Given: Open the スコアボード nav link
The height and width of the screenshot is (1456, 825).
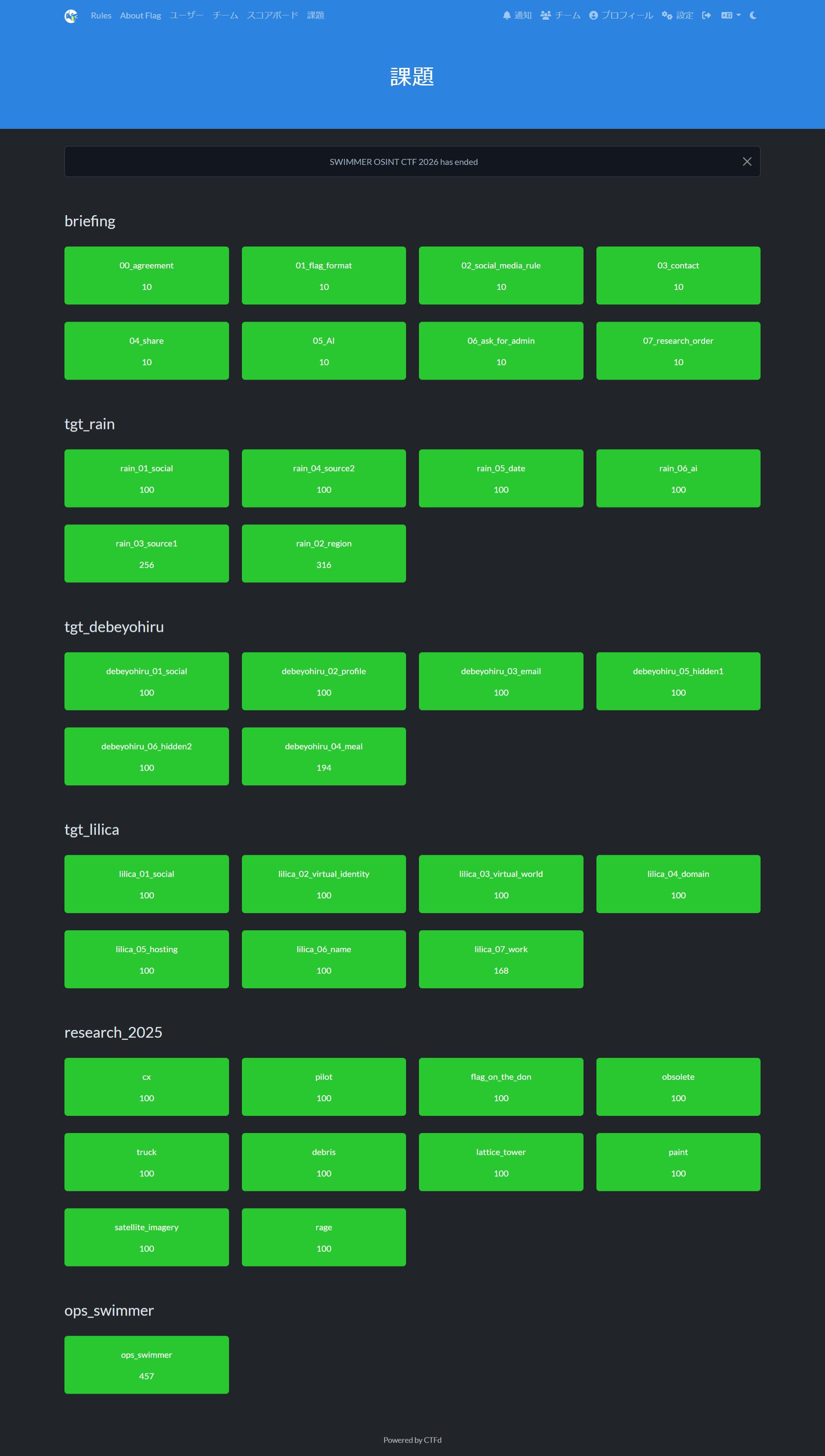Looking at the screenshot, I should [272, 16].
